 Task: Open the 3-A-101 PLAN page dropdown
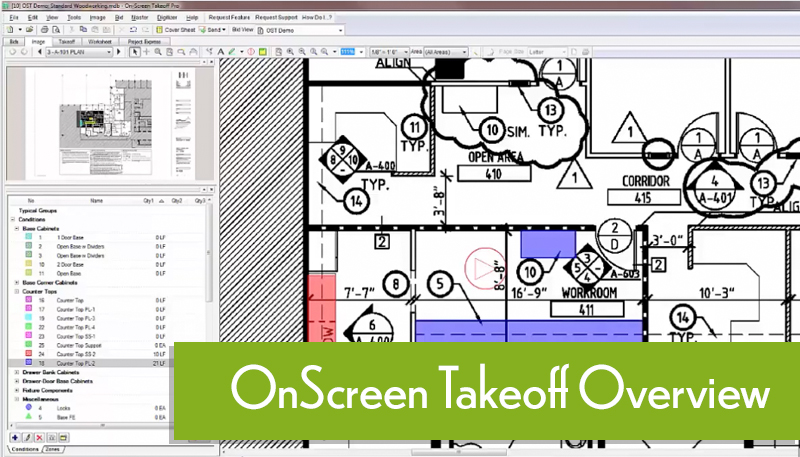pos(79,52)
